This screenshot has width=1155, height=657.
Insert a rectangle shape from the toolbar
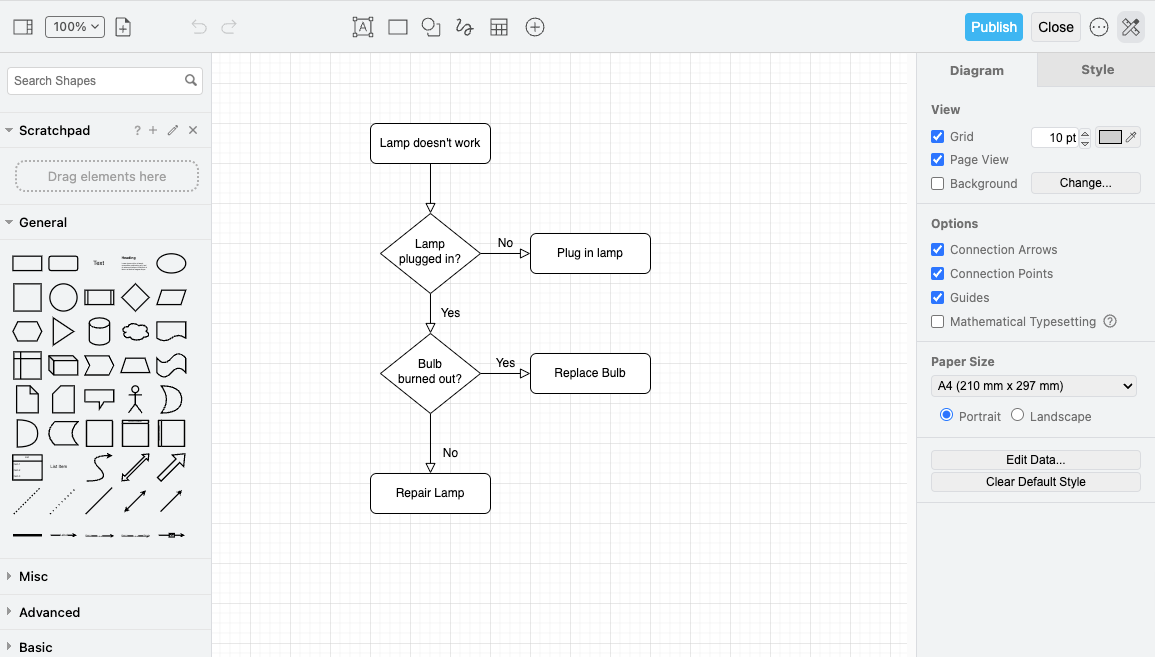pos(397,27)
